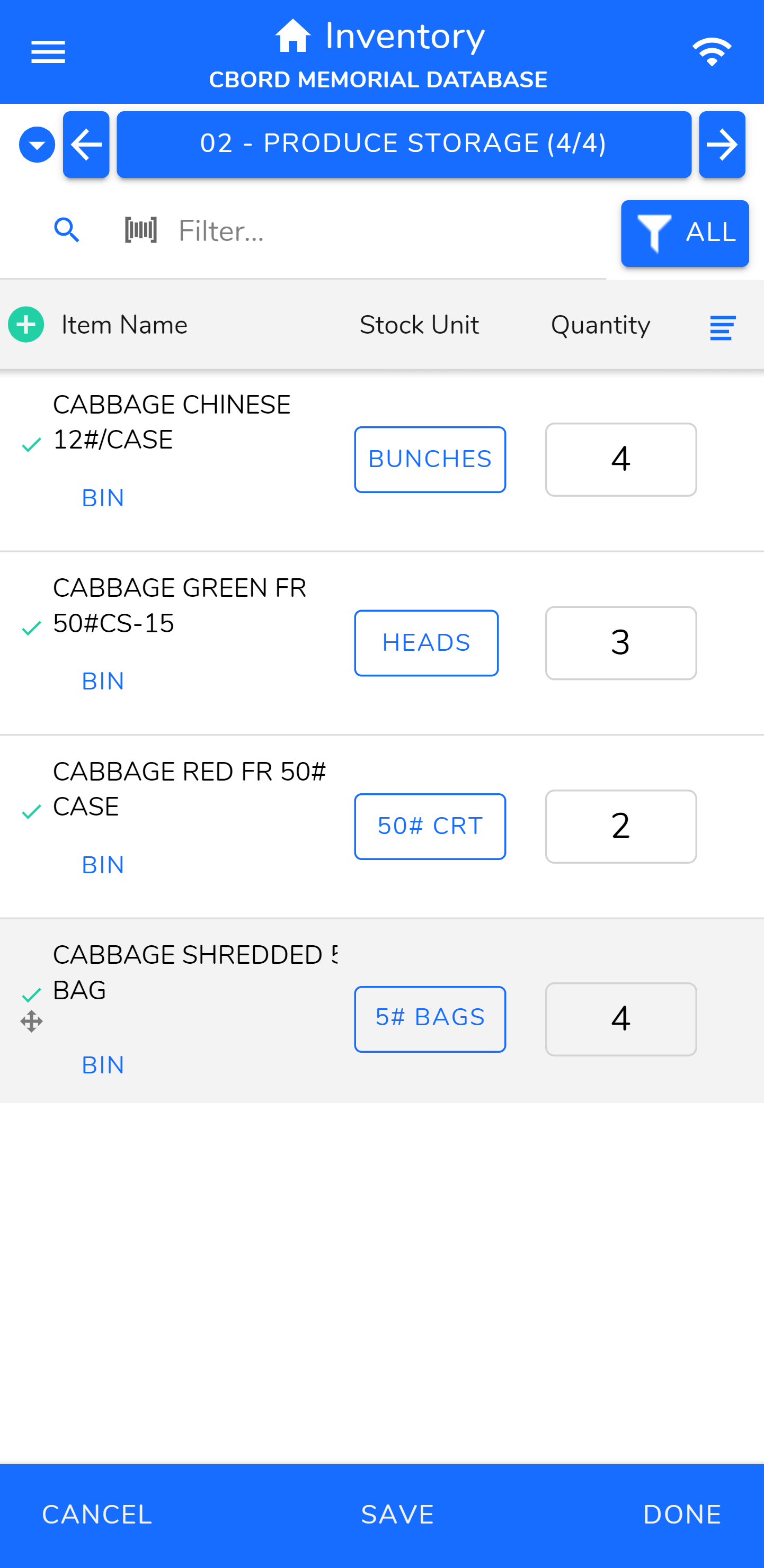Go to previous storage location arrow
The image size is (764, 1568).
click(x=86, y=145)
